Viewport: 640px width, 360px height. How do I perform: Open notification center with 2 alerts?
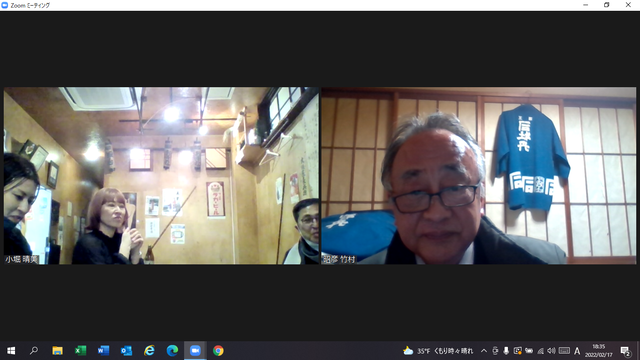click(x=625, y=351)
